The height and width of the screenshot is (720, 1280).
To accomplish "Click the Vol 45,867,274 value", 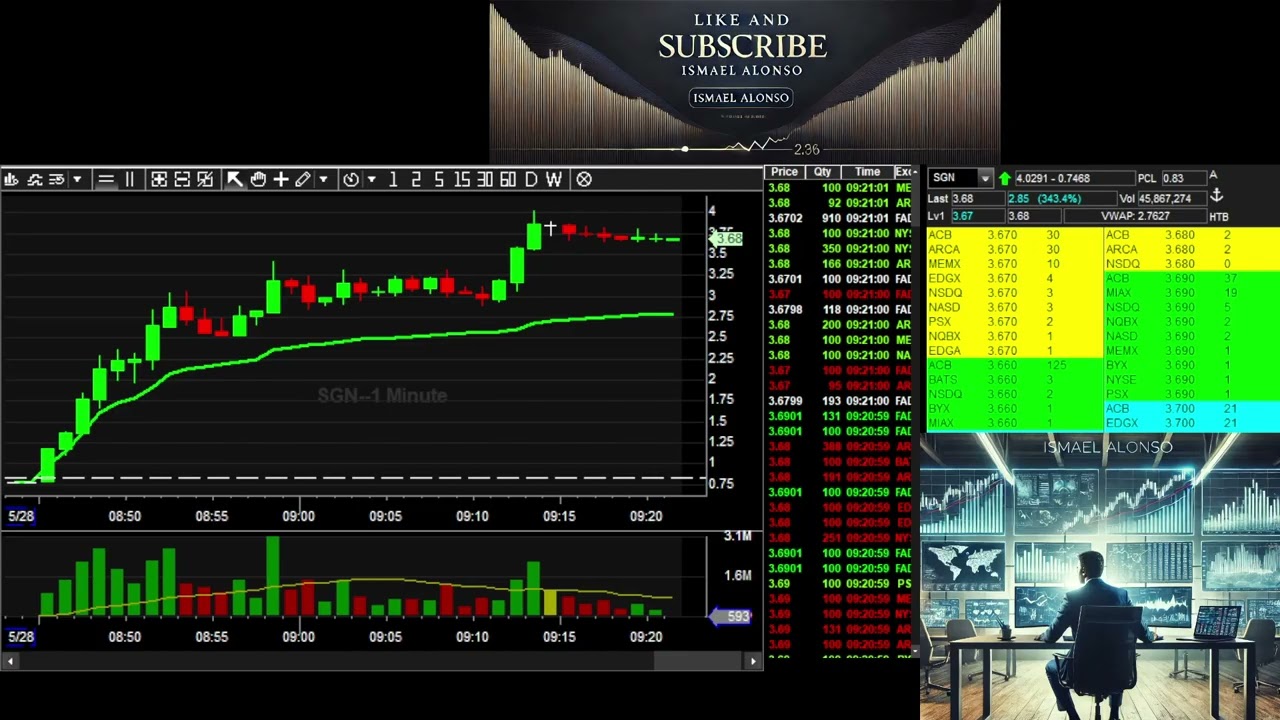I will (x=1172, y=199).
